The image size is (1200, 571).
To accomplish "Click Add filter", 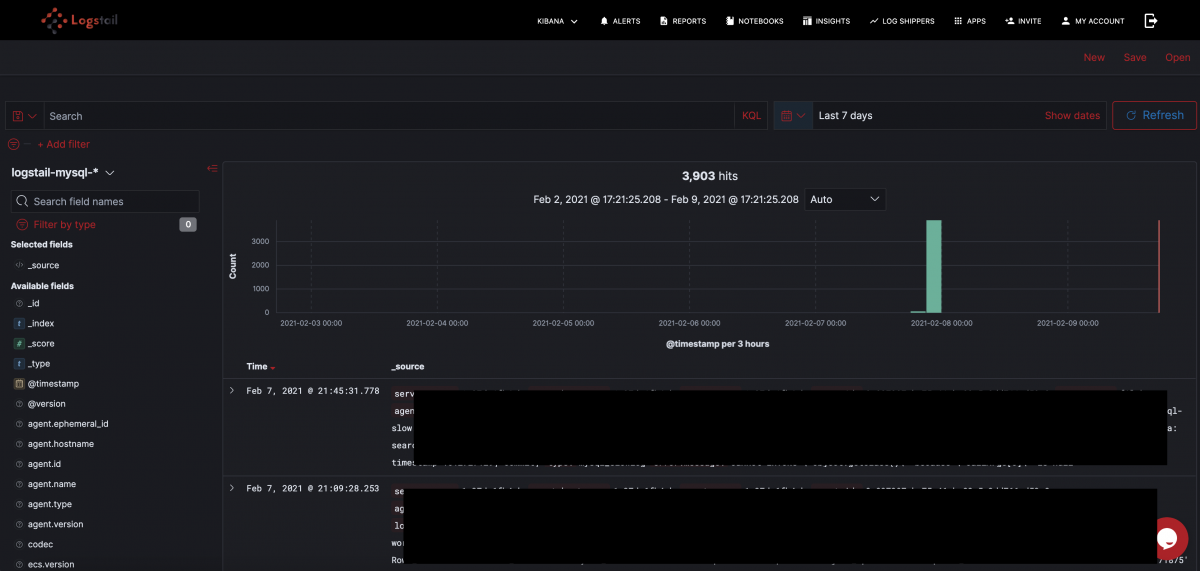I will click(63, 145).
